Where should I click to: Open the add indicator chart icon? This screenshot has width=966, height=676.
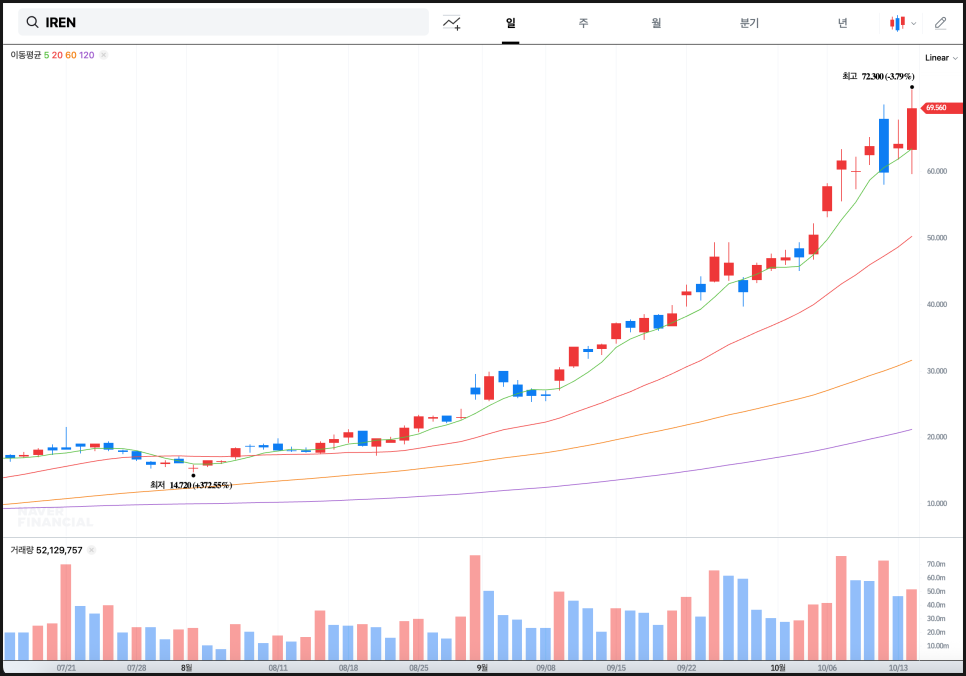tap(452, 22)
